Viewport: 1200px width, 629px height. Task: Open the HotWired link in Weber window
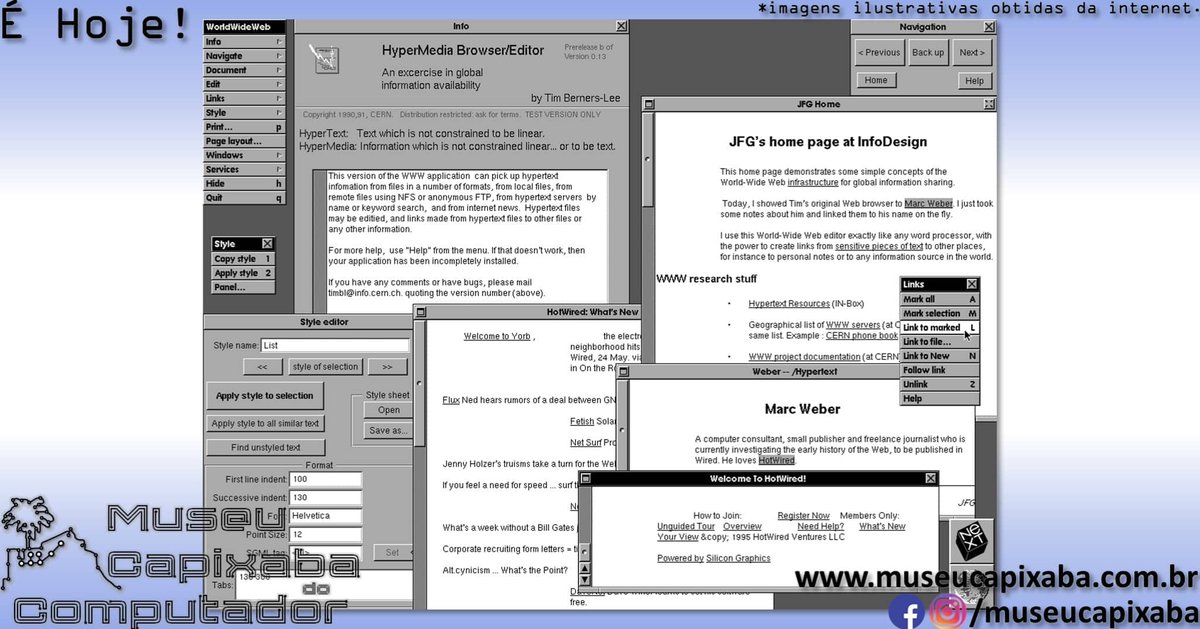(x=777, y=460)
